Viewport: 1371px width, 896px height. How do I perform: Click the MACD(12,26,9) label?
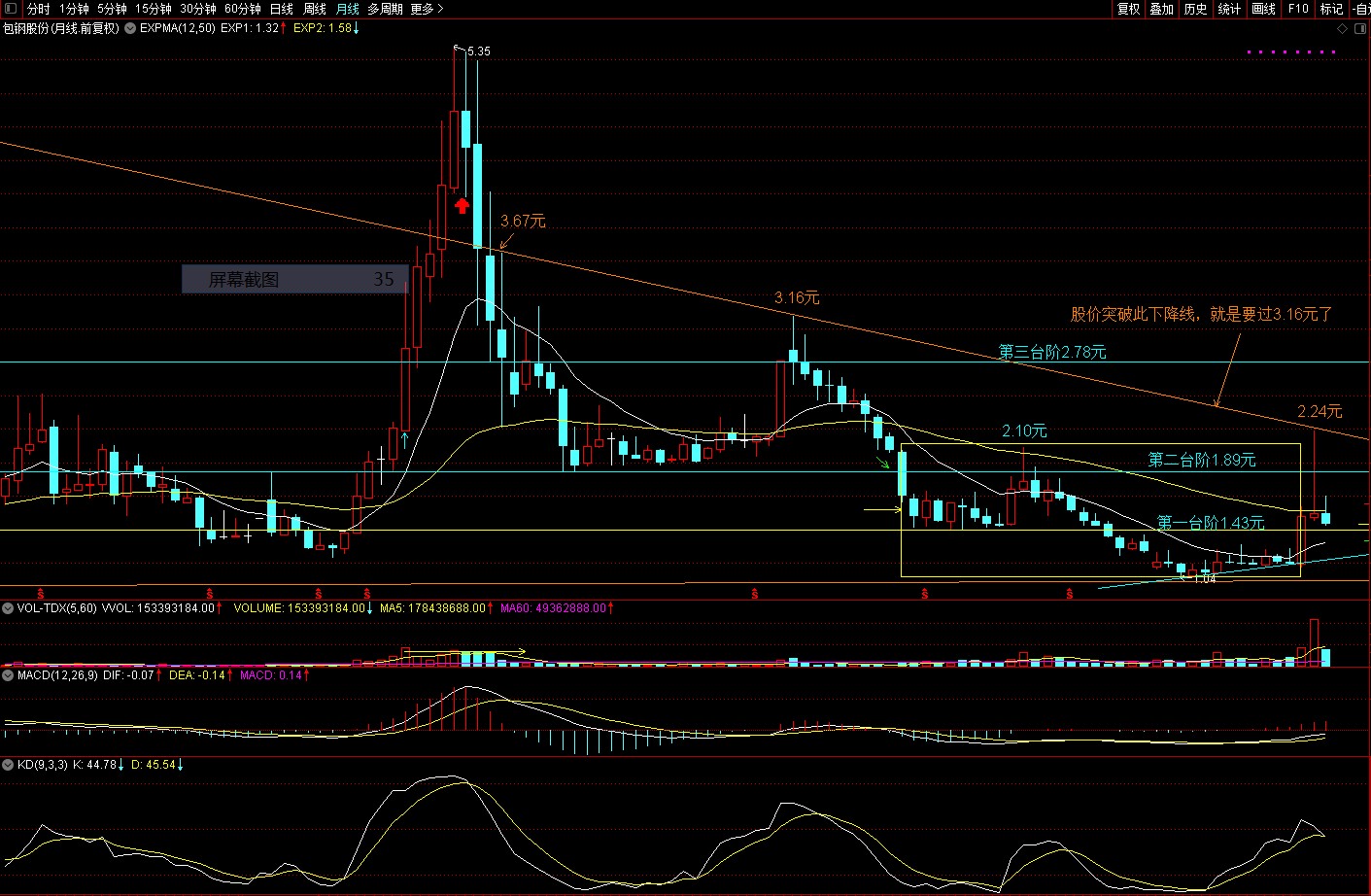(x=57, y=674)
